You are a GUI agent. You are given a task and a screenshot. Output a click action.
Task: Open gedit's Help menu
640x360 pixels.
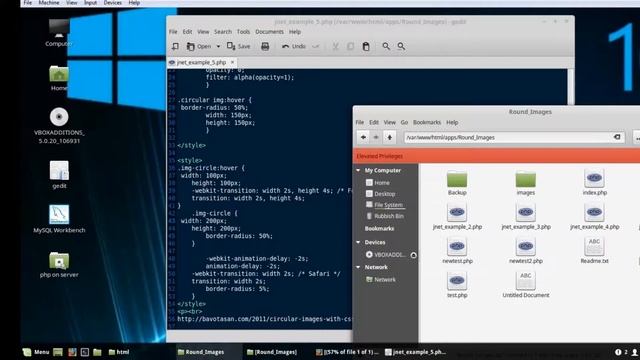click(x=295, y=31)
